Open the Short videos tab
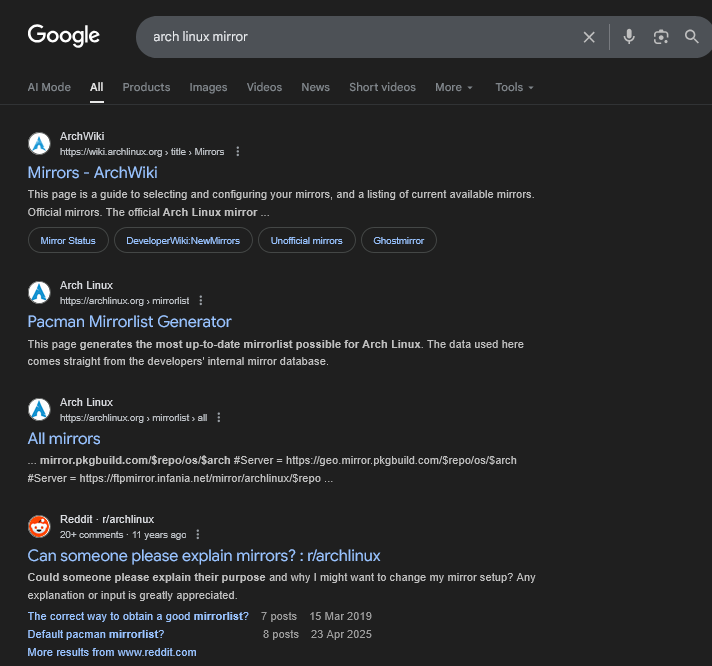This screenshot has width=712, height=666. pos(382,87)
